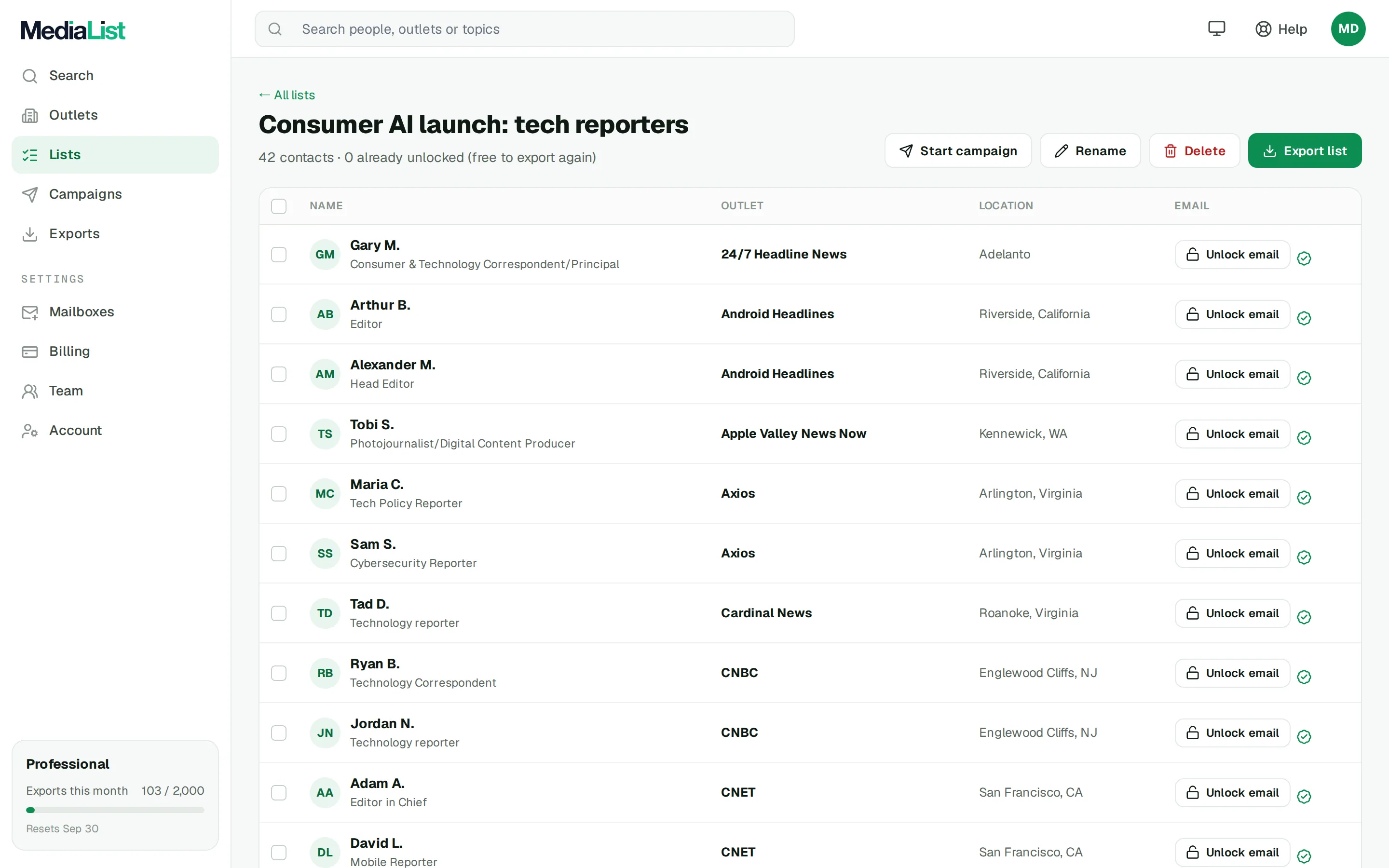Open the MD user avatar

click(x=1348, y=29)
